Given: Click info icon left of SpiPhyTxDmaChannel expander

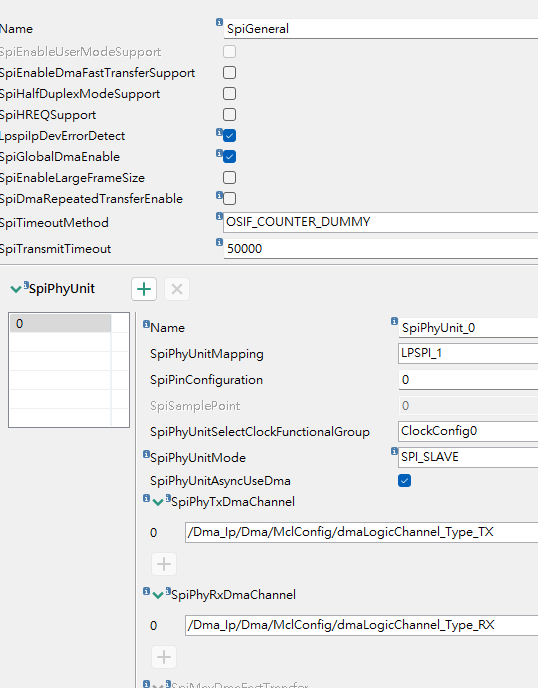Looking at the screenshot, I should tap(147, 498).
